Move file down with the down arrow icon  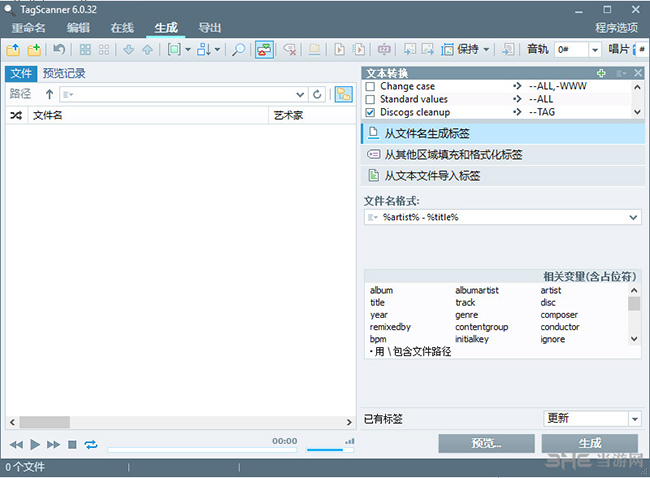(x=129, y=50)
